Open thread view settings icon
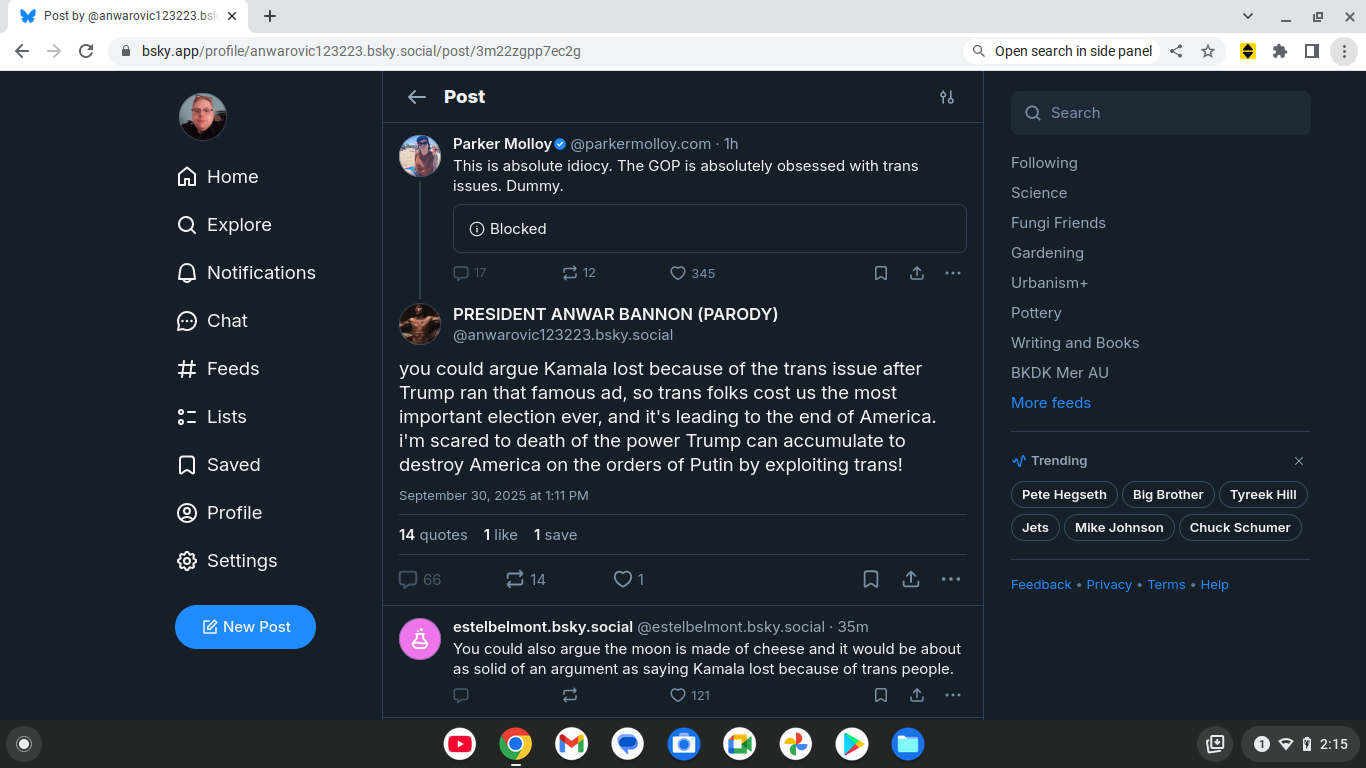This screenshot has width=1366, height=768. coord(947,97)
